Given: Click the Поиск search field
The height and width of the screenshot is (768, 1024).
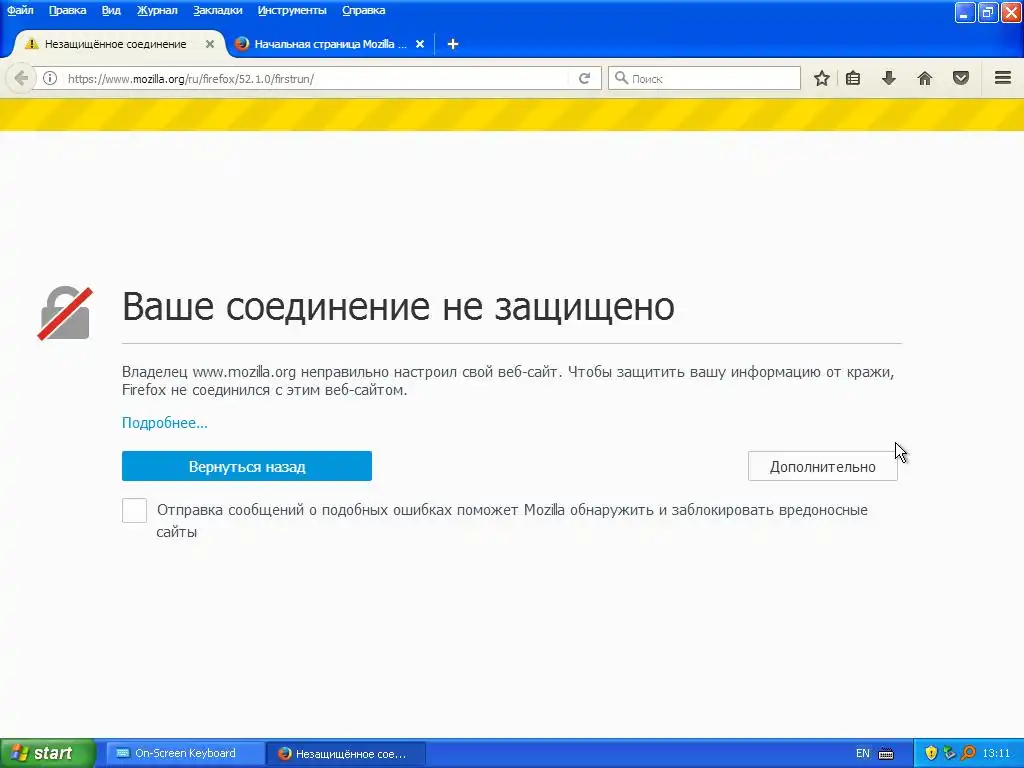Looking at the screenshot, I should 704,78.
